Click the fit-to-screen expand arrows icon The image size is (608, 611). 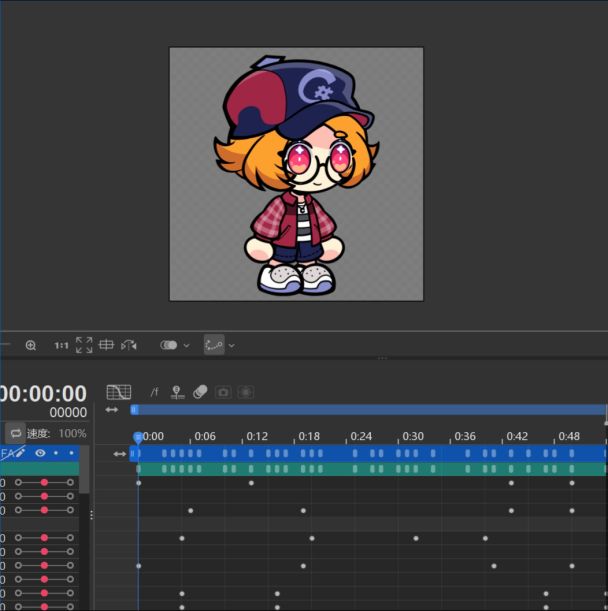click(x=84, y=345)
